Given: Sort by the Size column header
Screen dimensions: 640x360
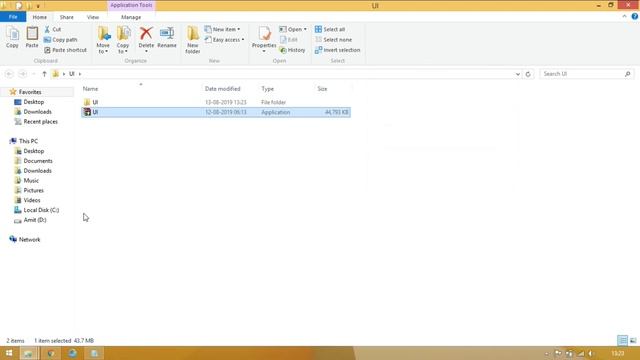Looking at the screenshot, I should [322, 89].
